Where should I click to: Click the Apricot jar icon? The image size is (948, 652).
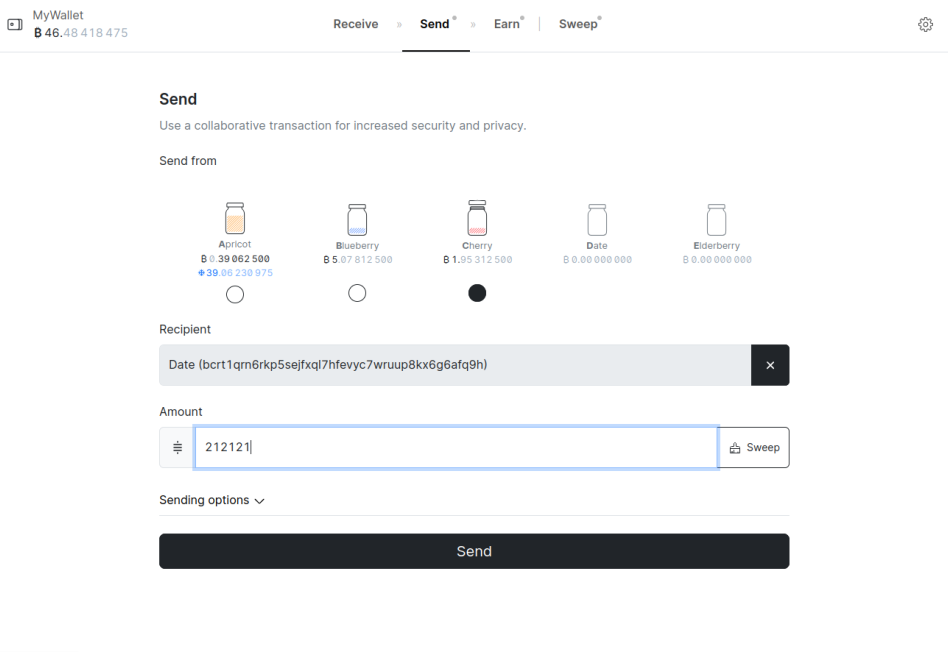click(x=235, y=218)
